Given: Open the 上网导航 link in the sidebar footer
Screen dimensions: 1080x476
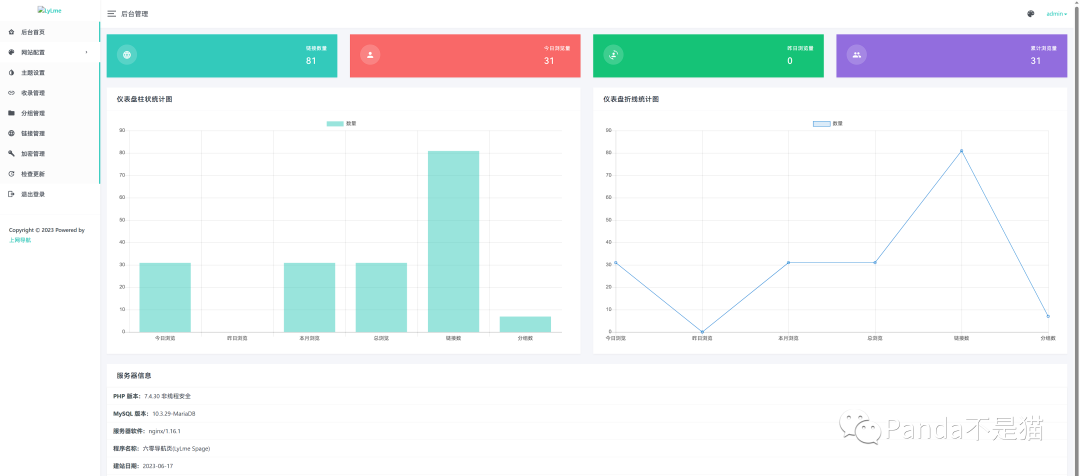Looking at the screenshot, I should click(x=19, y=240).
